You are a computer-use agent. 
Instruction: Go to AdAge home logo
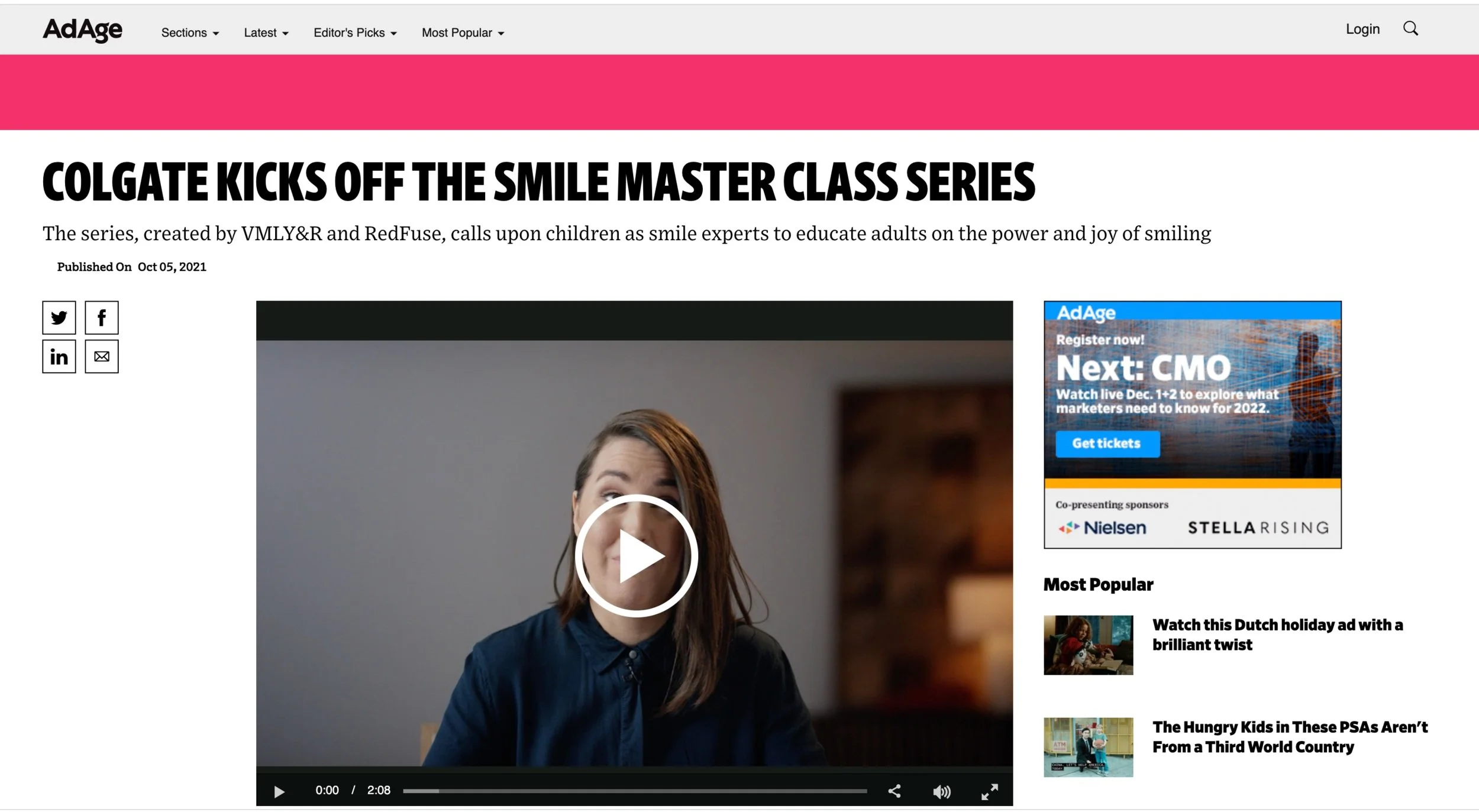tap(82, 30)
